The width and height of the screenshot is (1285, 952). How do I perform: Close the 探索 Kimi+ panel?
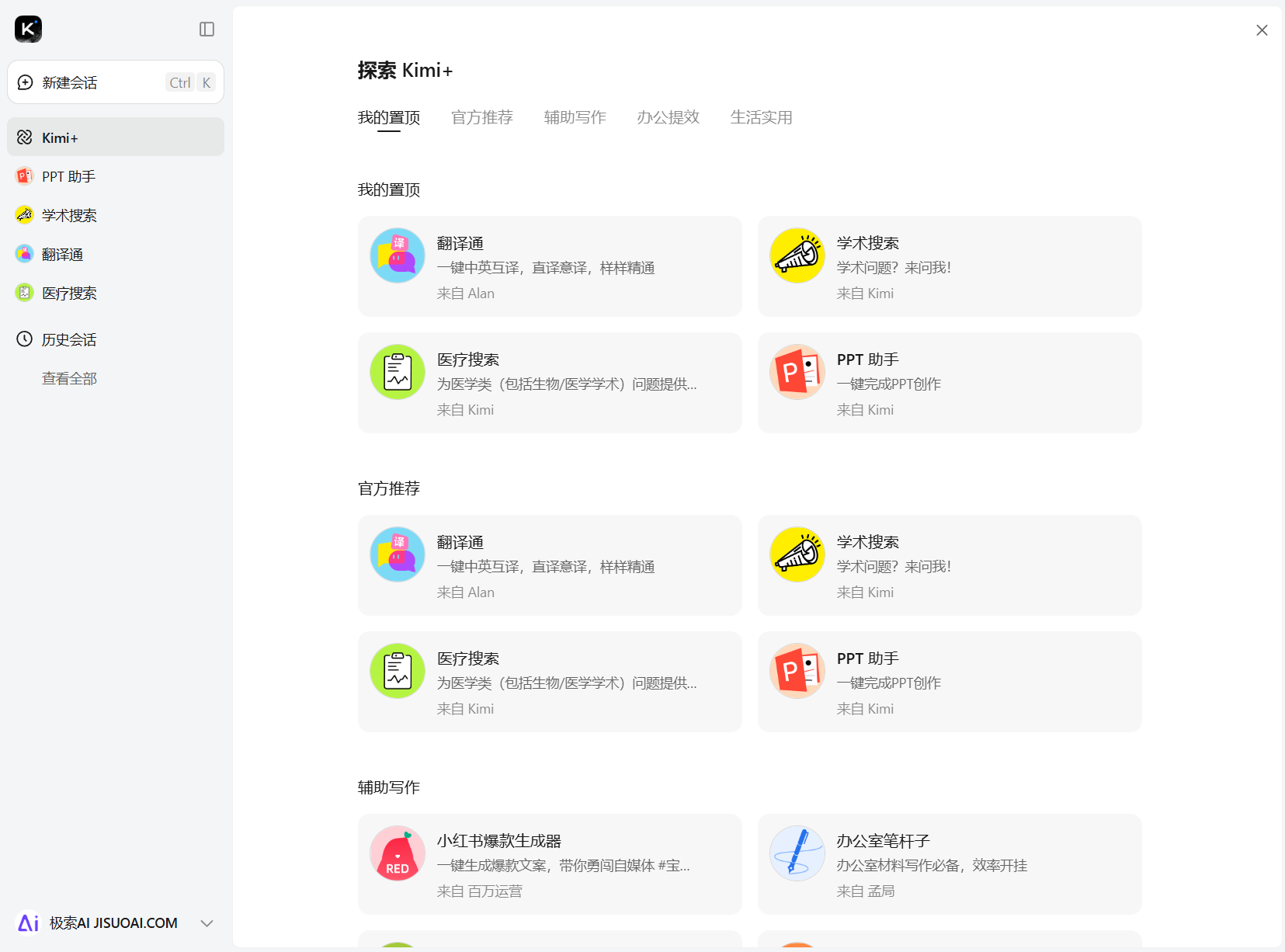pos(1262,30)
